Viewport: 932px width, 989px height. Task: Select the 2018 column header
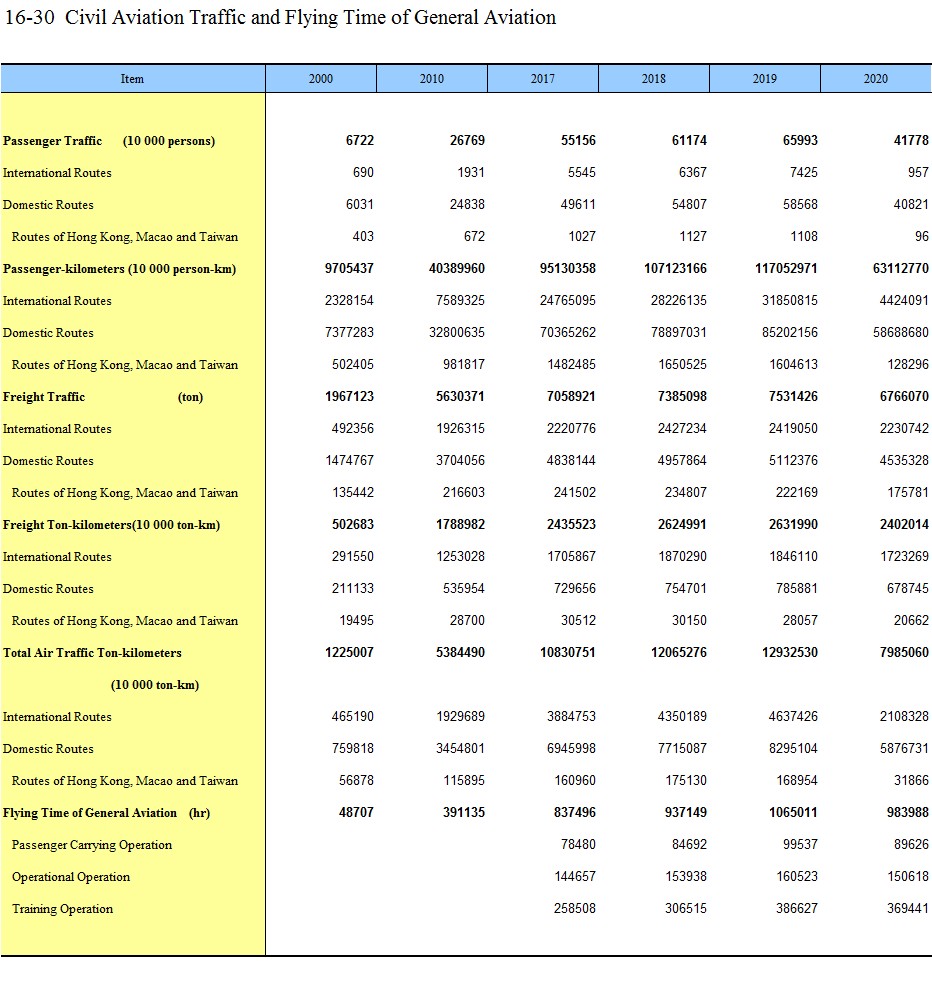coord(654,79)
